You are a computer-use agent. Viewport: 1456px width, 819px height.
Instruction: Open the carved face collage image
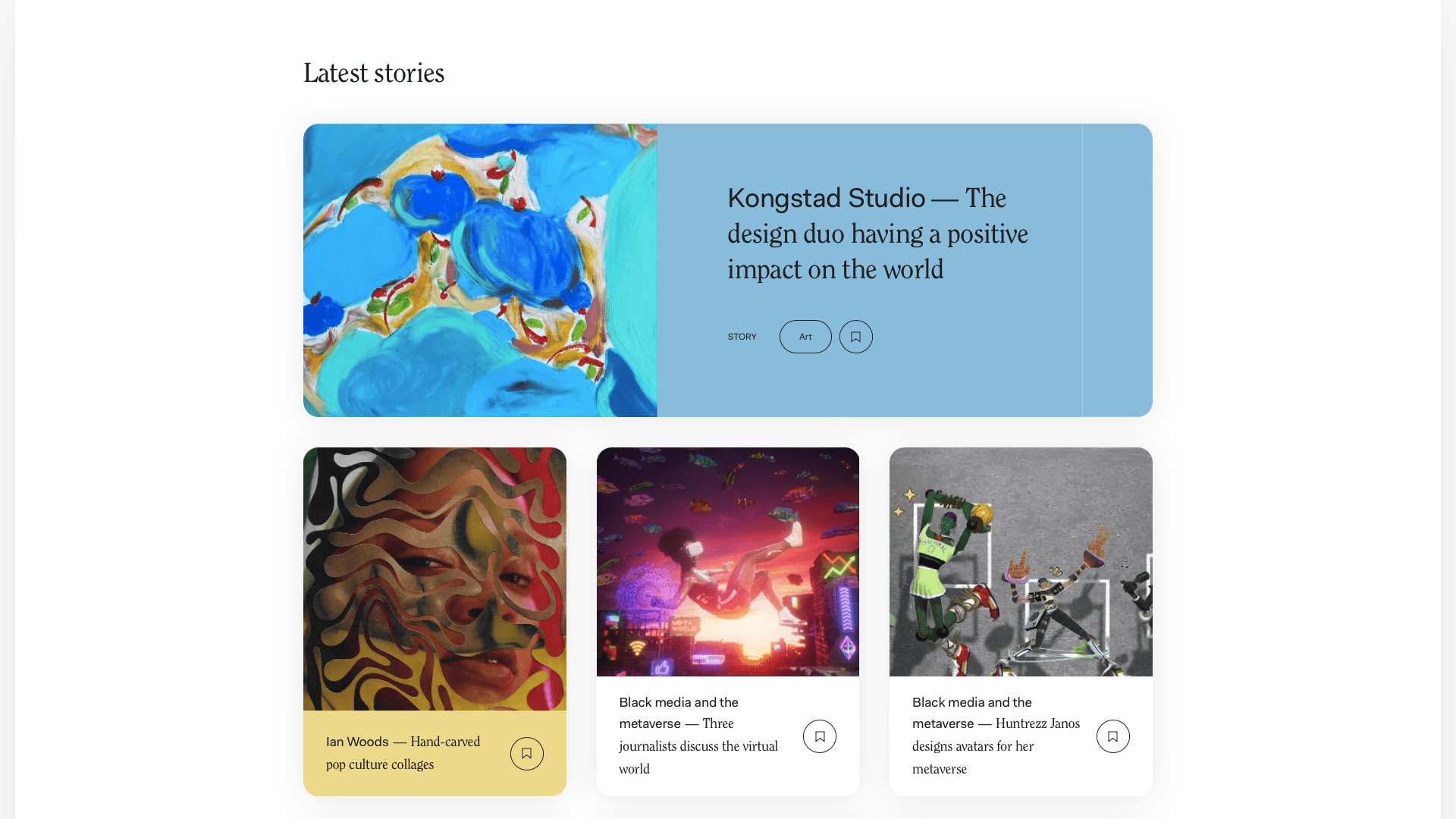pyautogui.click(x=435, y=579)
